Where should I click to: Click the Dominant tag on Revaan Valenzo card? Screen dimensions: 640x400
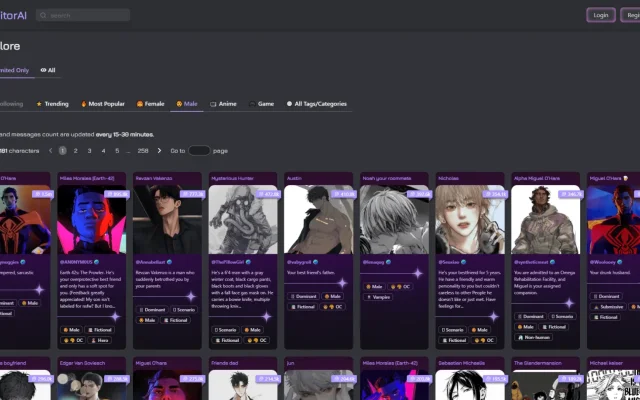click(x=151, y=310)
